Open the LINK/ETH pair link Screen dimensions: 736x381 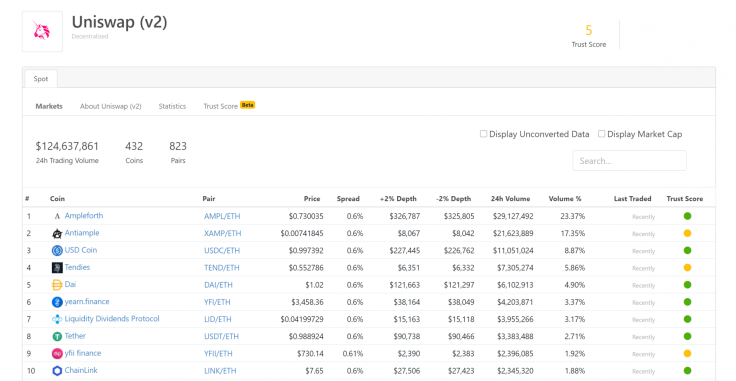coord(220,371)
